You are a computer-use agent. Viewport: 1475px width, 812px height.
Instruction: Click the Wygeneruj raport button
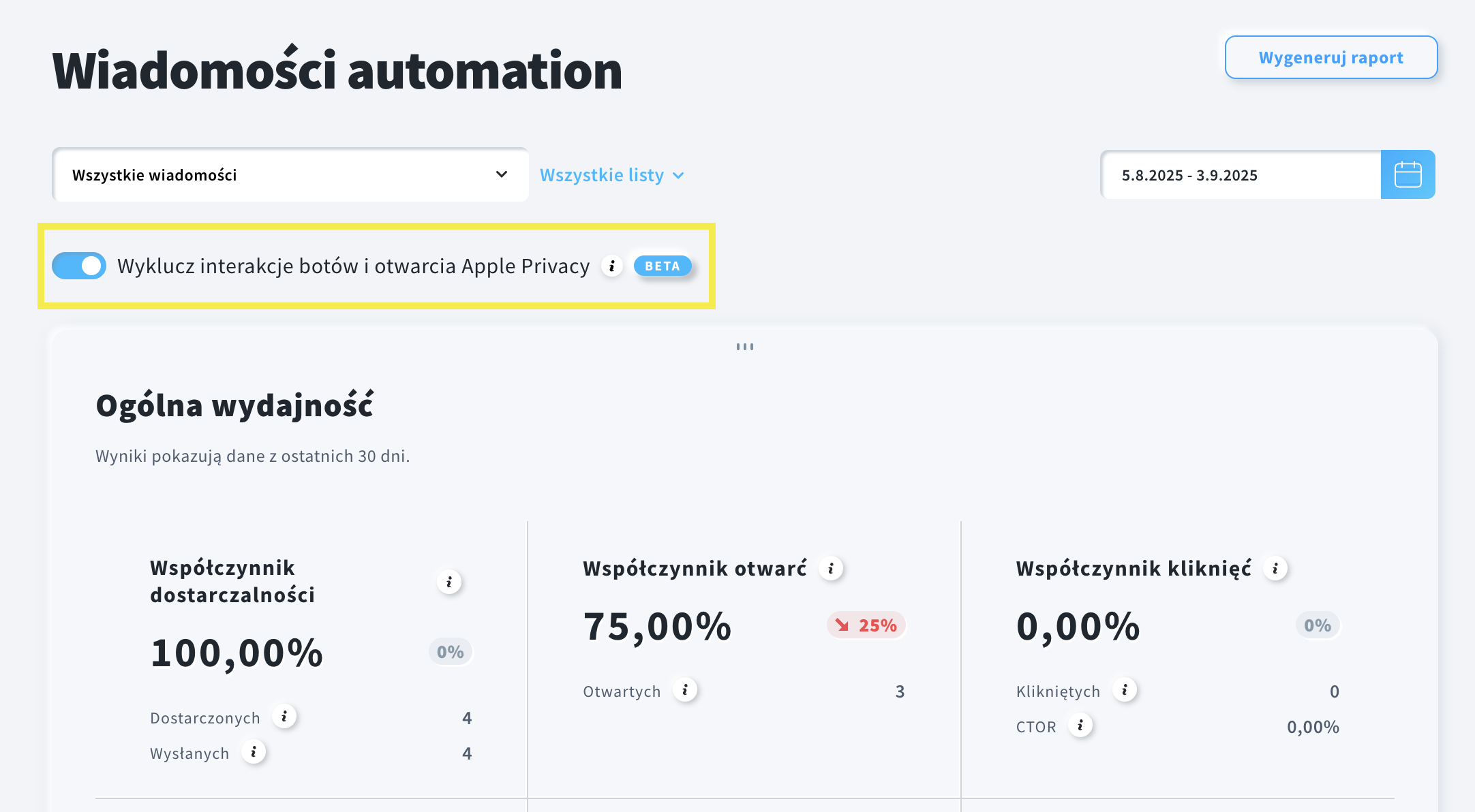pos(1331,57)
